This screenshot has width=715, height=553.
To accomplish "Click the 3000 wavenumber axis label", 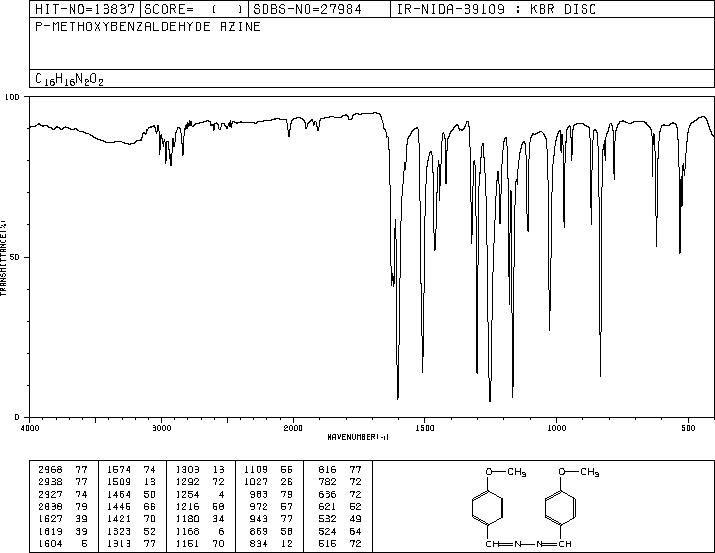I will tap(161, 428).
